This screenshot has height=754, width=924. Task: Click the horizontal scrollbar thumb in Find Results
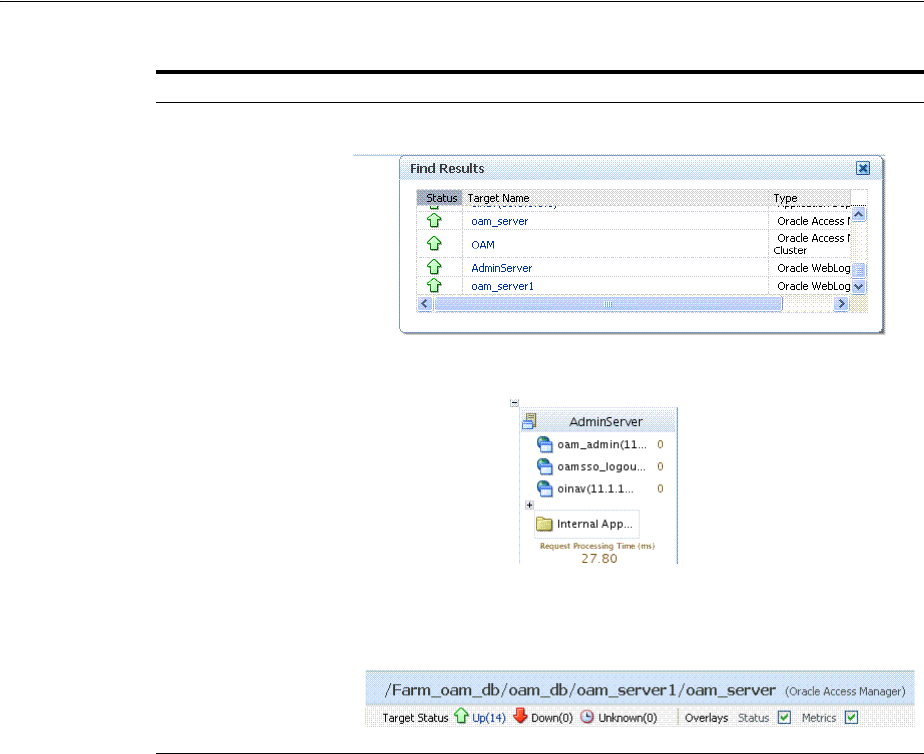point(608,304)
